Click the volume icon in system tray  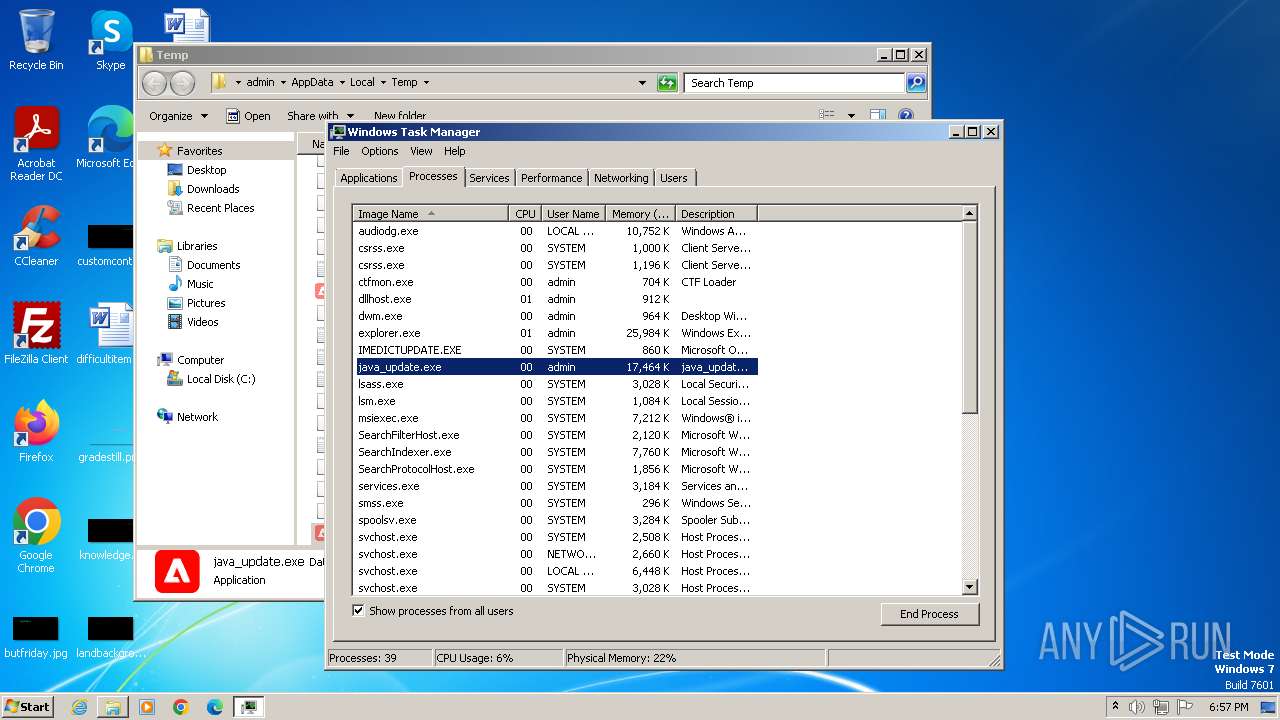click(1137, 707)
